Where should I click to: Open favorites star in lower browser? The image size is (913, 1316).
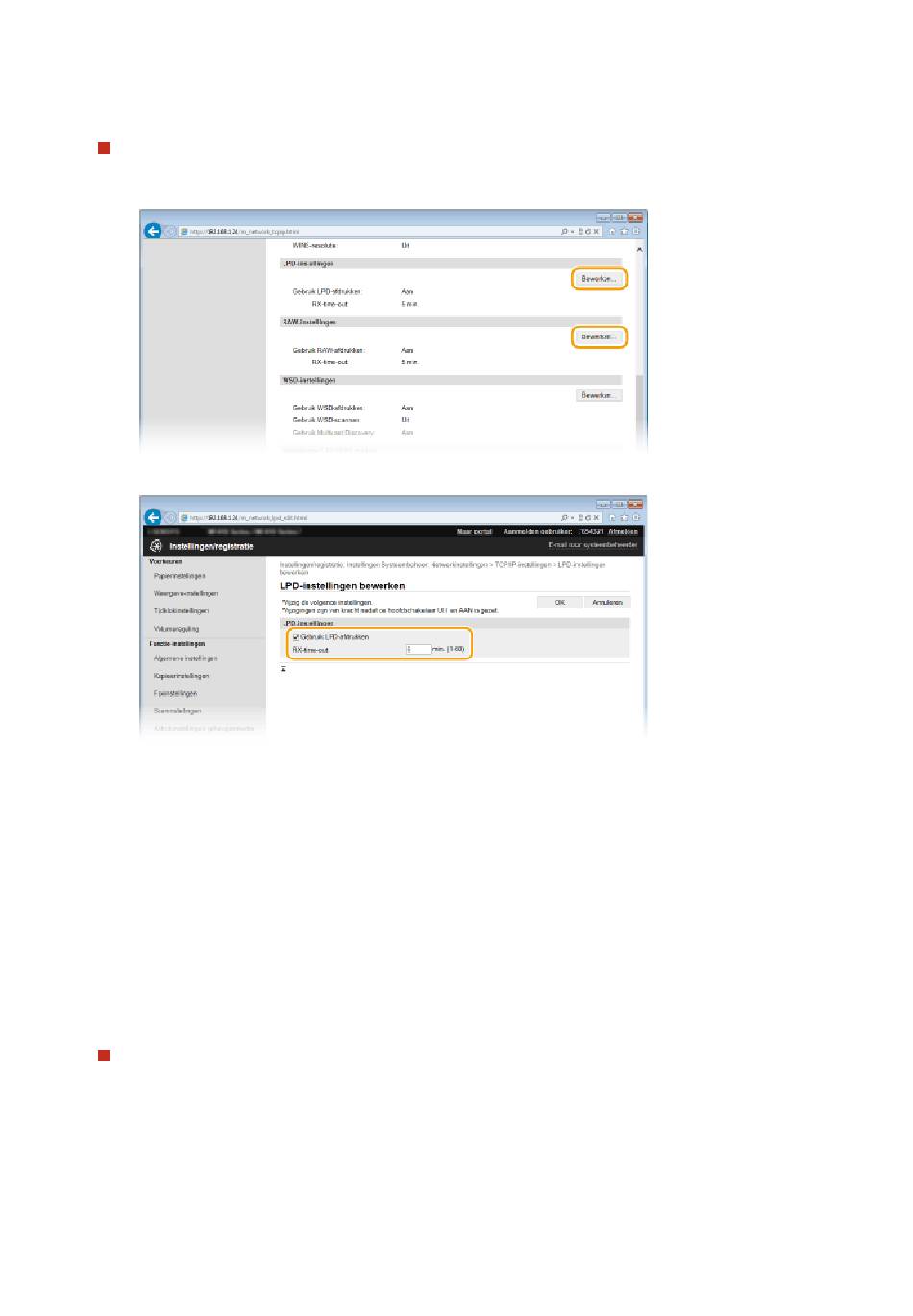click(626, 517)
